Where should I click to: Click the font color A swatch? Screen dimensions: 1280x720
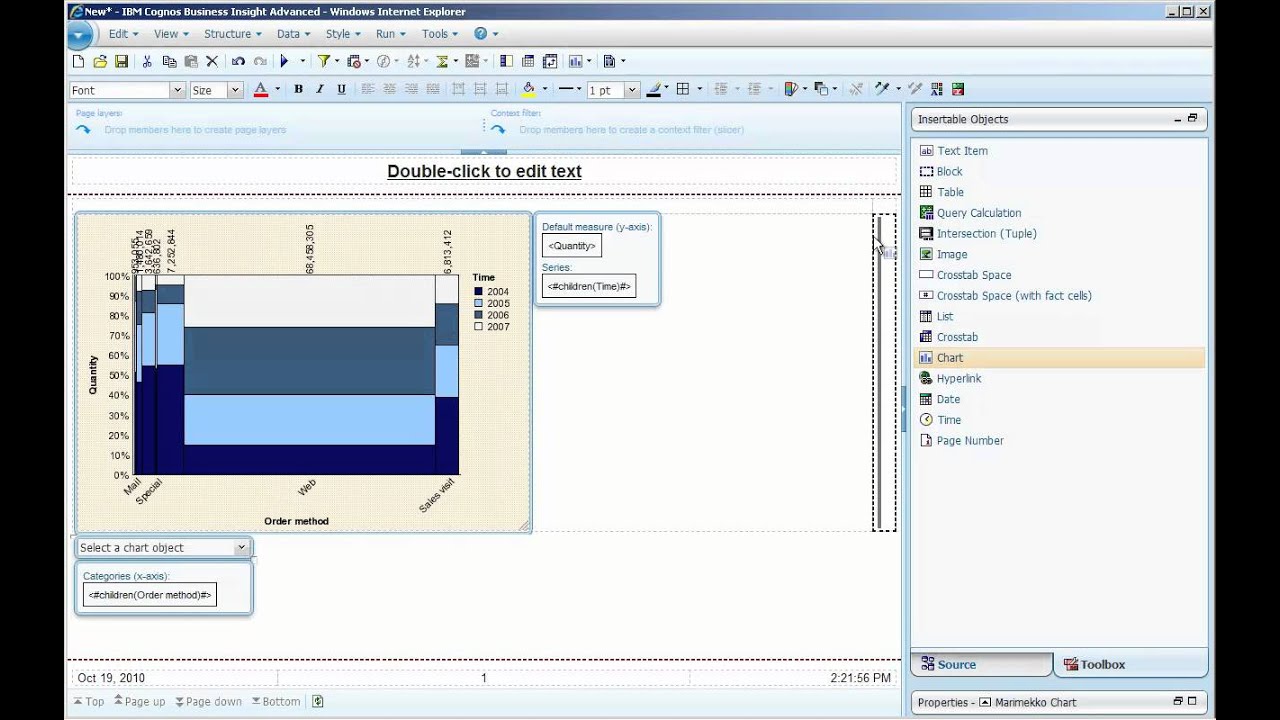point(261,89)
